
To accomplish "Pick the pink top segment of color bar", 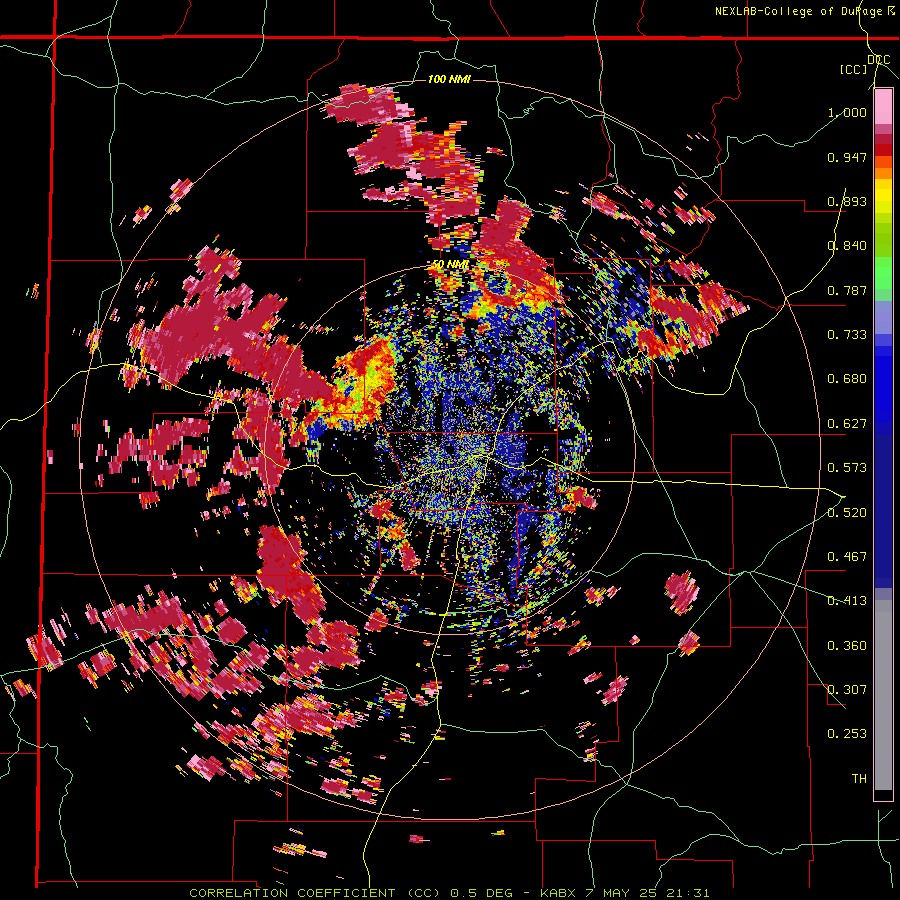I will click(883, 107).
